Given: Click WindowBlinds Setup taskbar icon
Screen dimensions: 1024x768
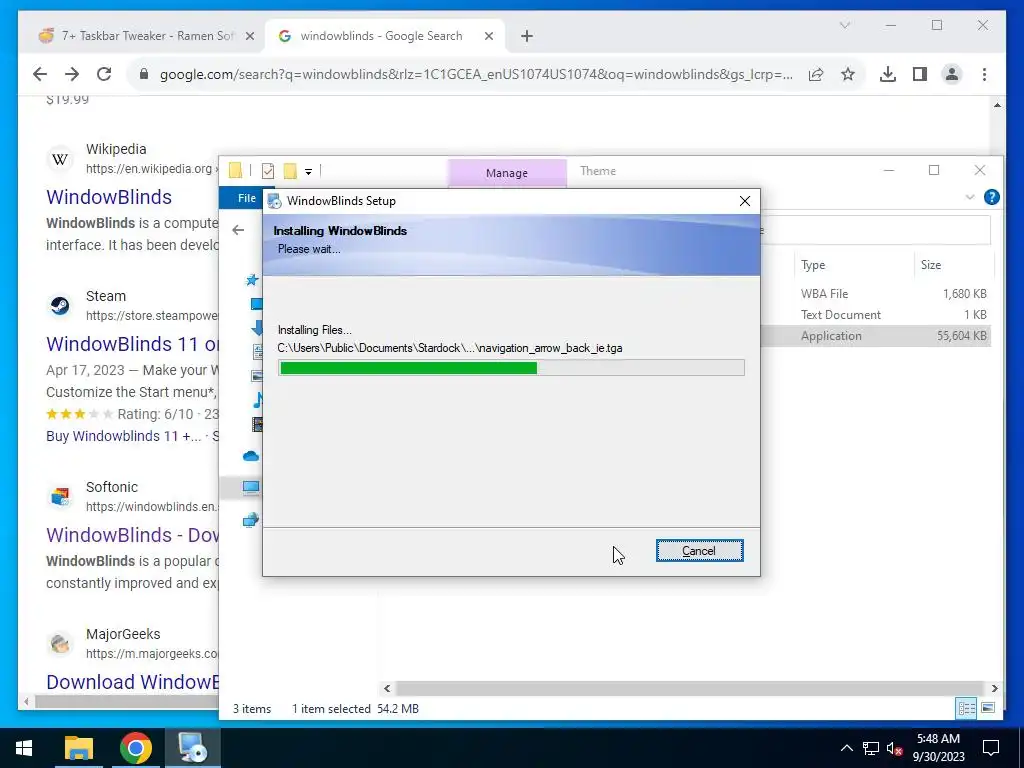Looking at the screenshot, I should (192, 748).
